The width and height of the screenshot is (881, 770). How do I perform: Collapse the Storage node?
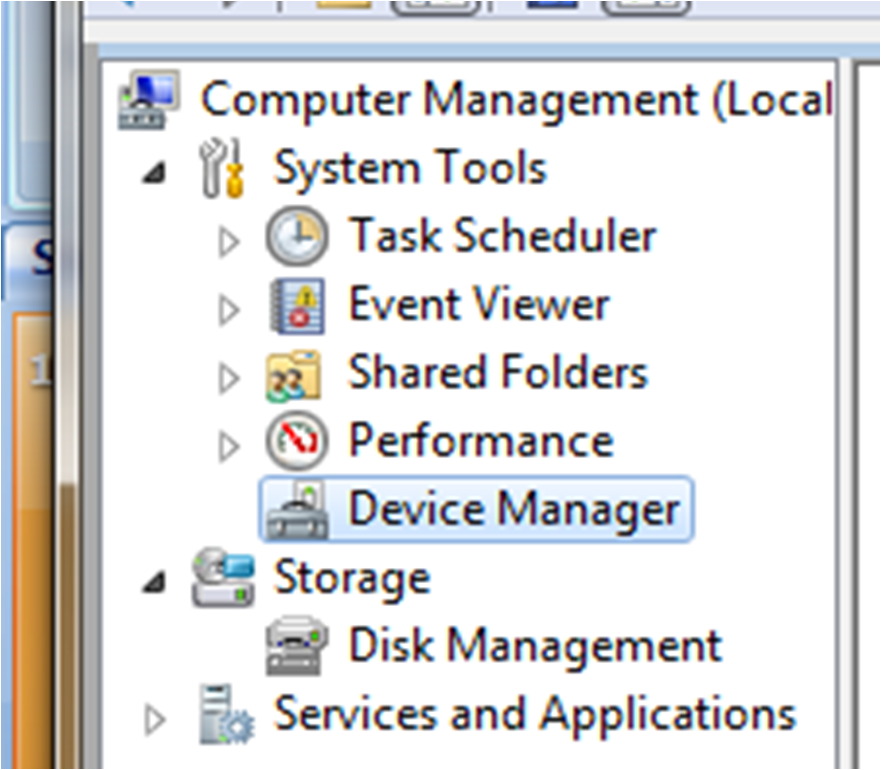155,582
